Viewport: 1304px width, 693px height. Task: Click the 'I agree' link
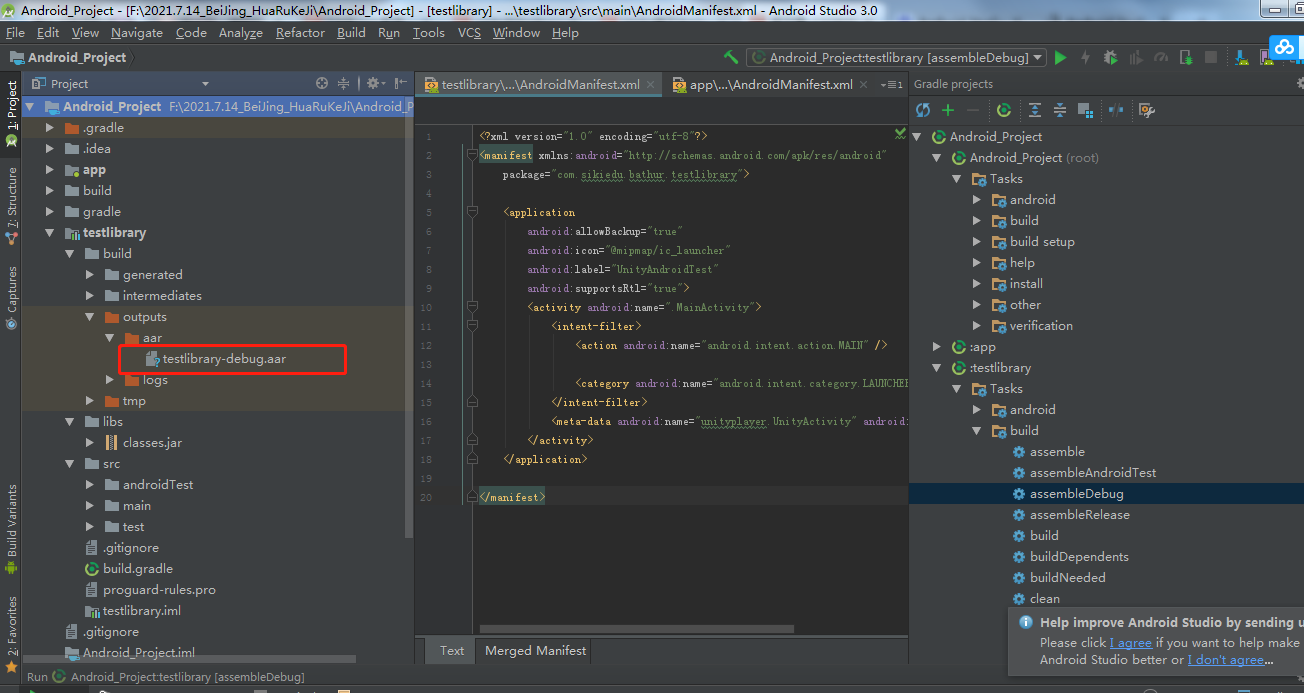[x=1131, y=643]
